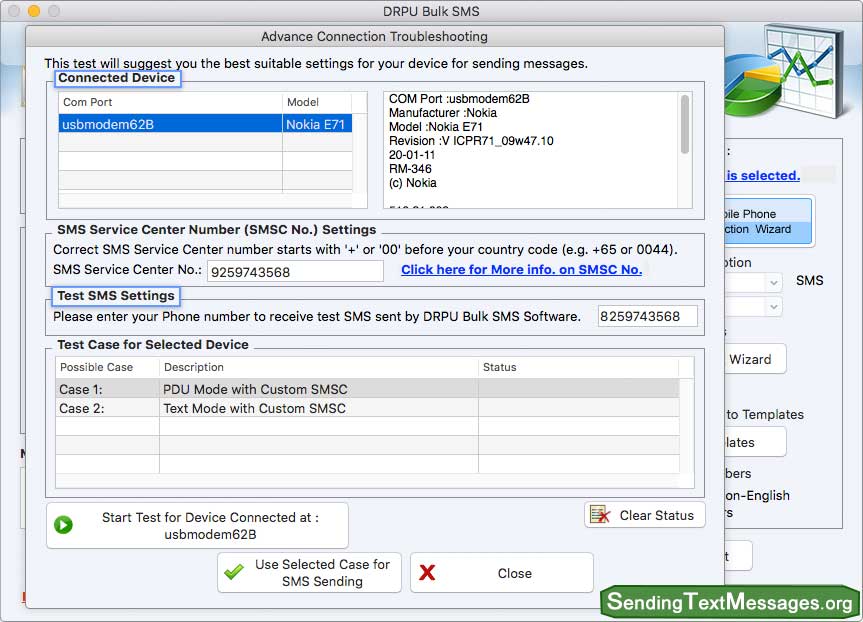Click the Nokia E71 model cell
Image resolution: width=863 pixels, height=622 pixels.
316,124
